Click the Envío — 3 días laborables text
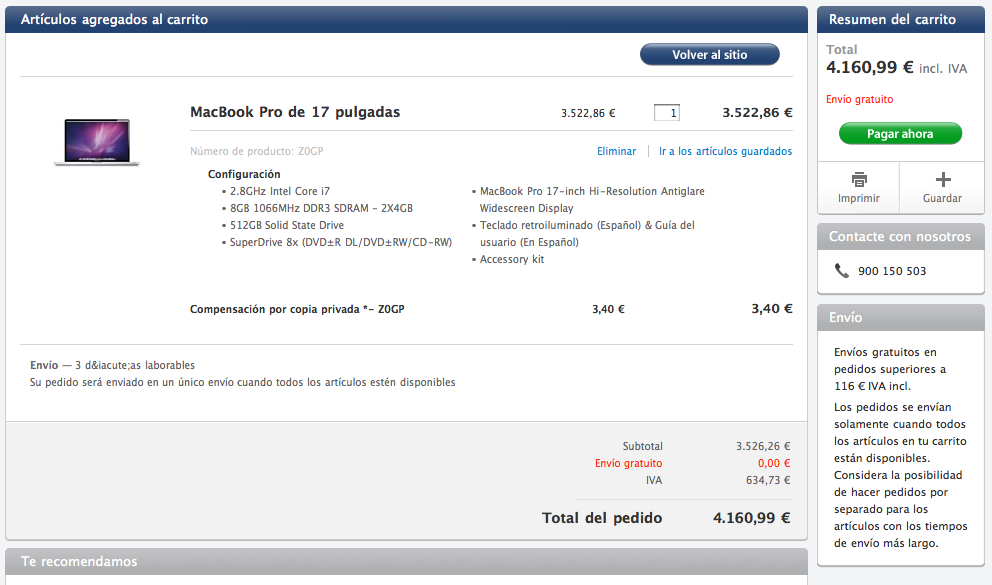 (113, 365)
